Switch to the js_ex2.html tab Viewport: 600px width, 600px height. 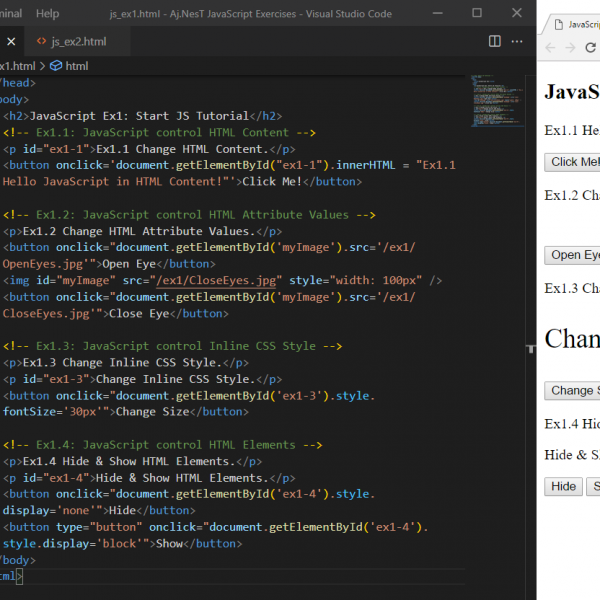click(78, 41)
